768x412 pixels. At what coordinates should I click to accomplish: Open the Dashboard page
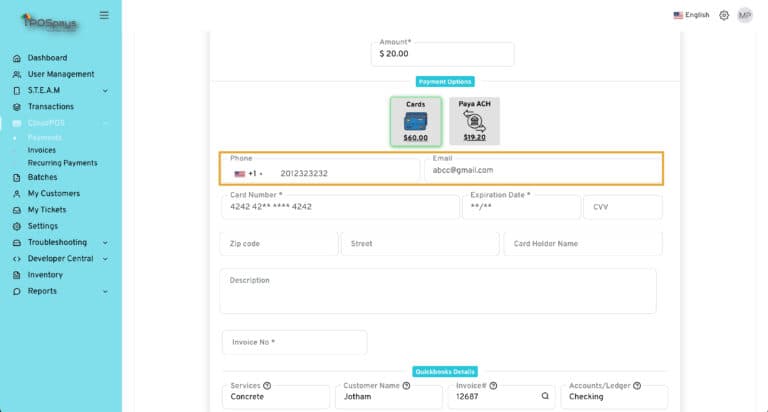tap(47, 58)
